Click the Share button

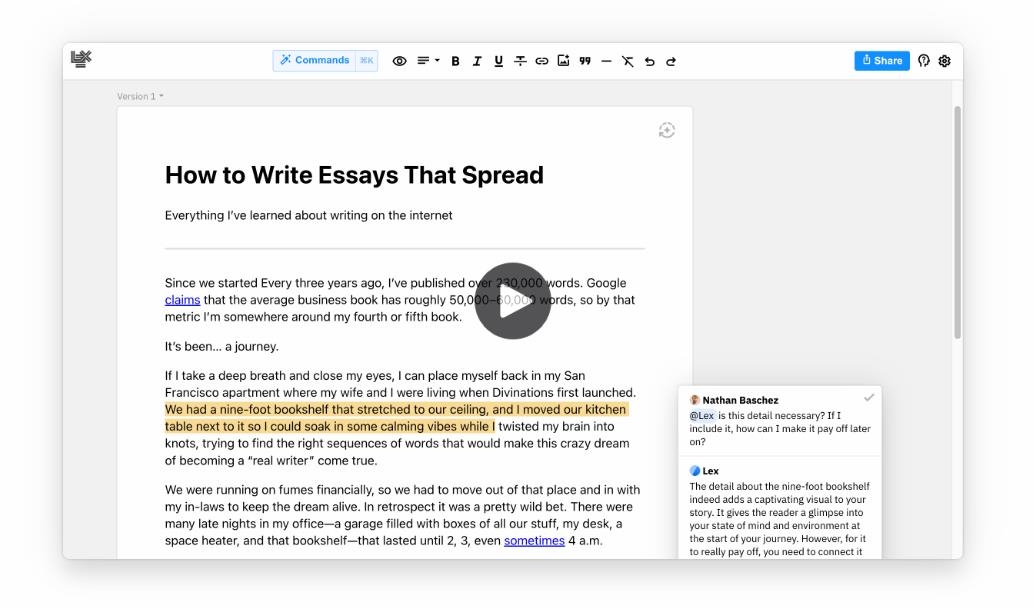pyautogui.click(x=881, y=61)
